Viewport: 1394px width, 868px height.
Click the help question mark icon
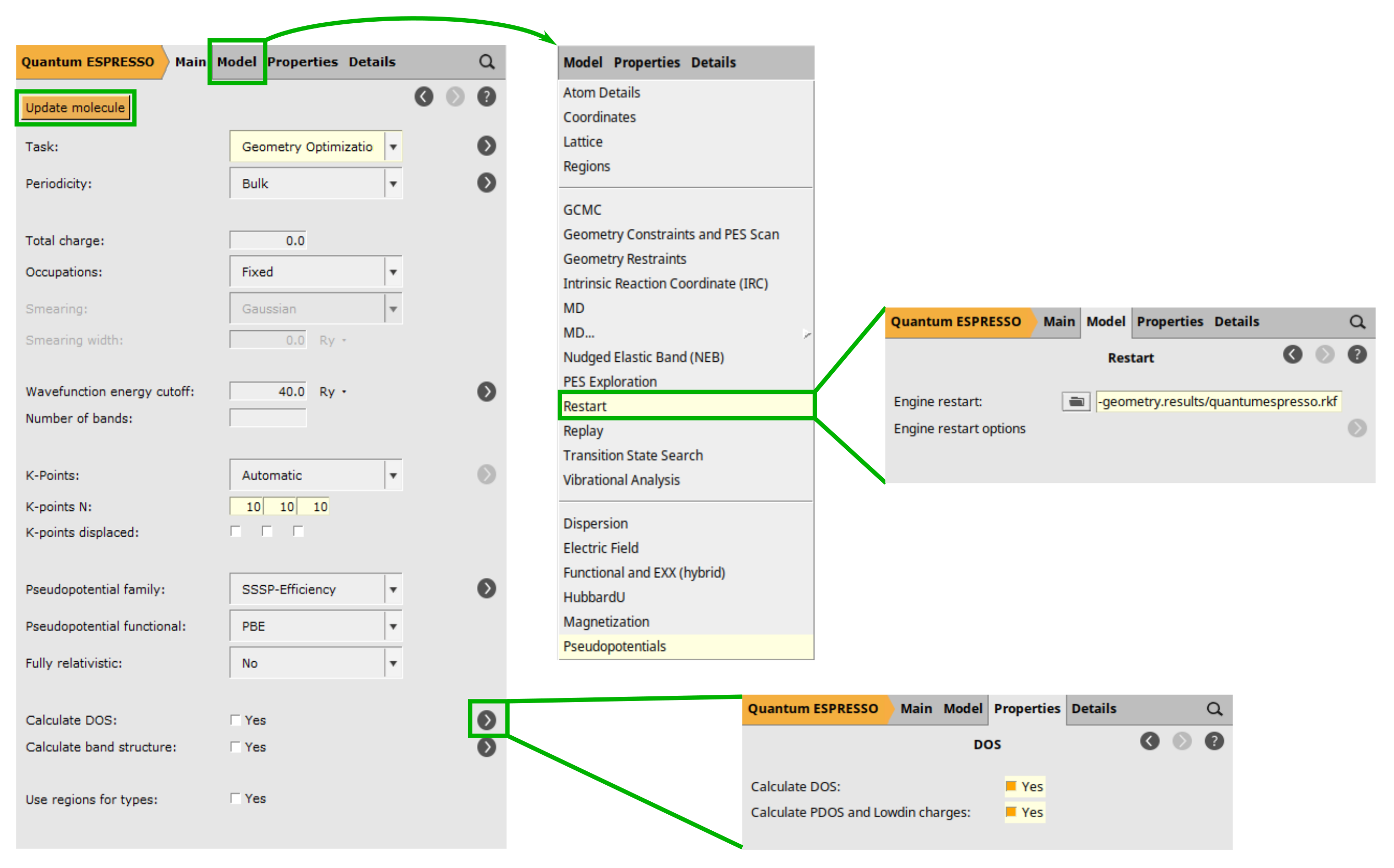487,97
